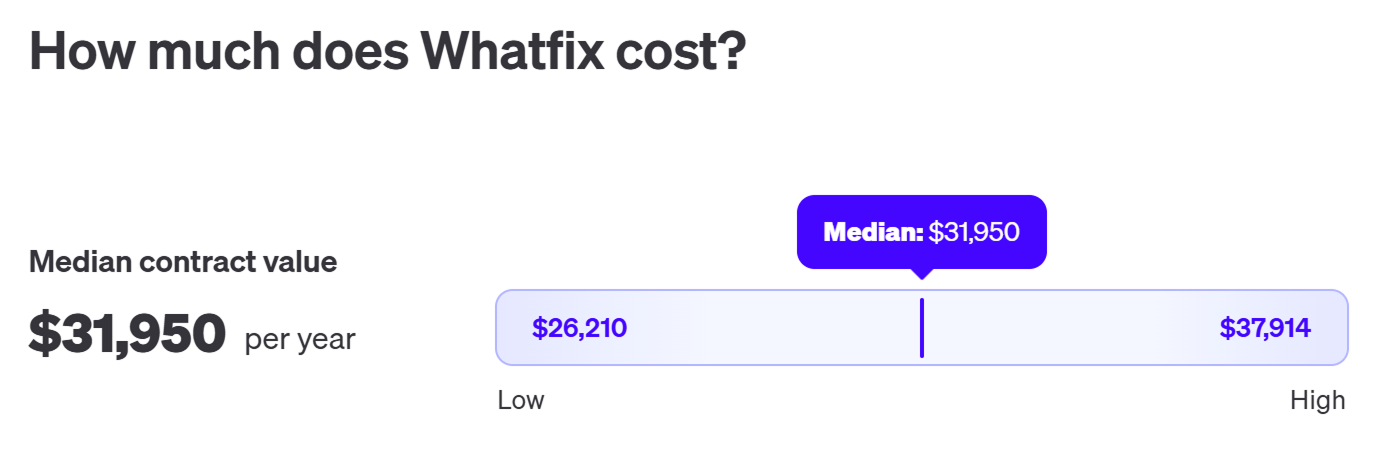Select the High label under the range bar
Screen dimensions: 1388x461
[x=1318, y=401]
